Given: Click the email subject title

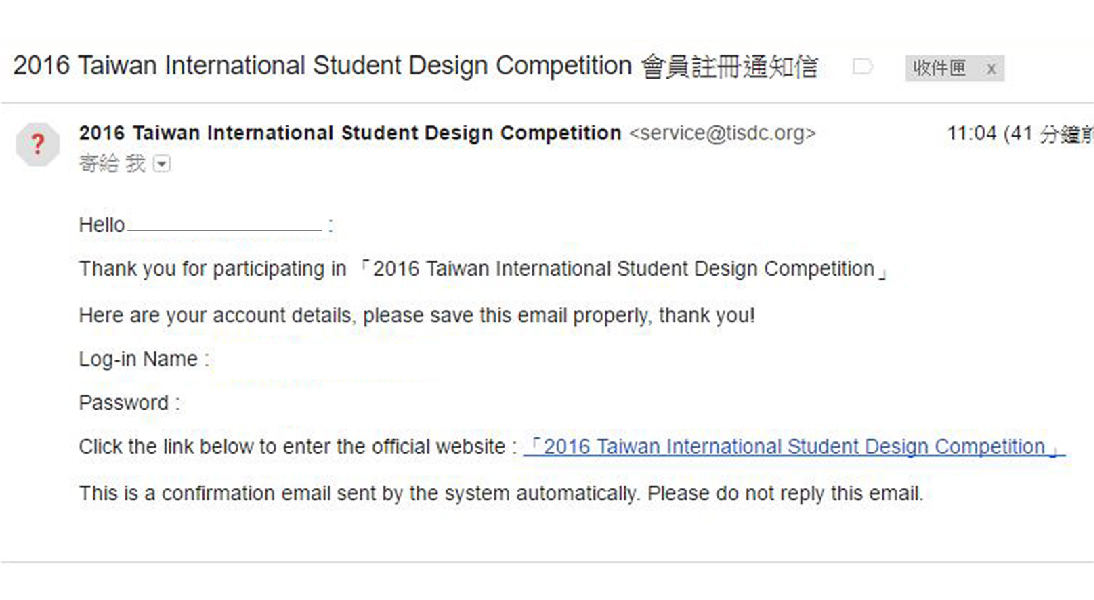Looking at the screenshot, I should (x=322, y=66).
